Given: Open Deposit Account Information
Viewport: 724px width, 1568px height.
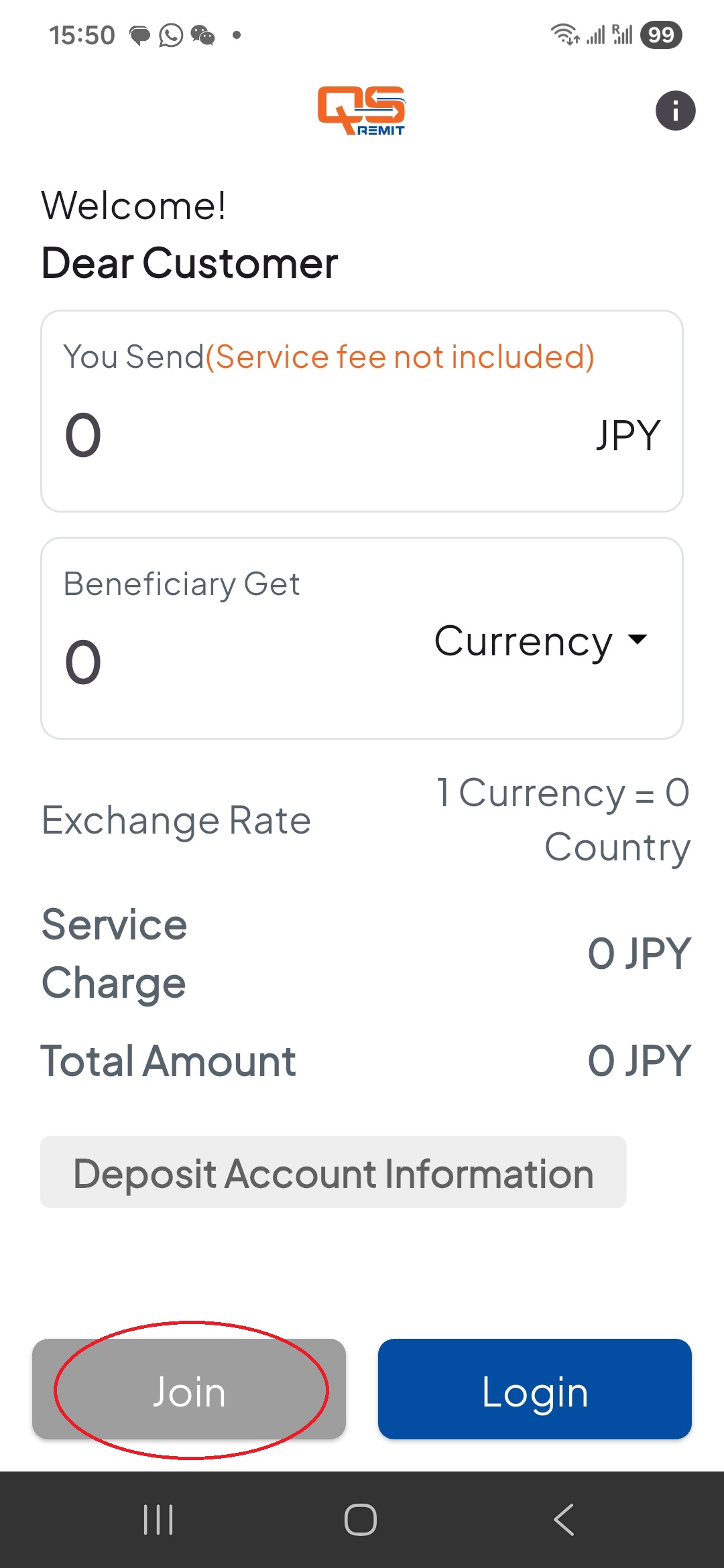Looking at the screenshot, I should pos(333,1173).
